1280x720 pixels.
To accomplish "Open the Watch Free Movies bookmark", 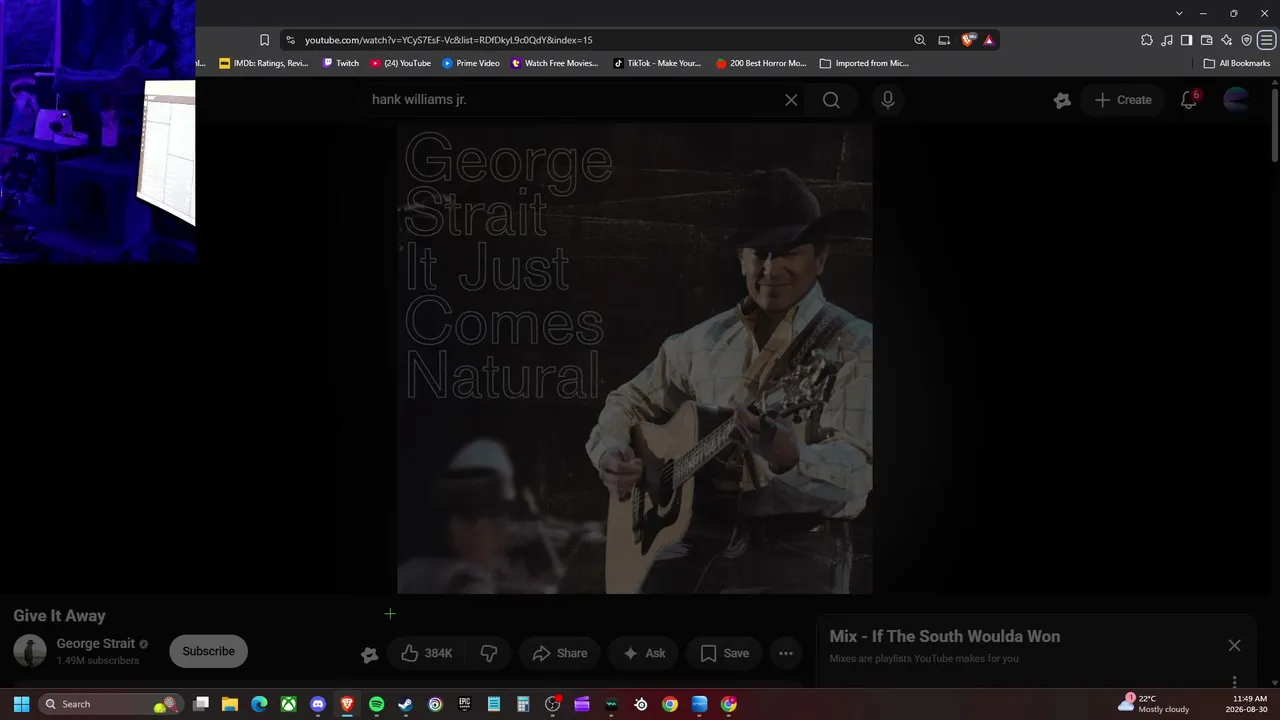I will pos(555,63).
